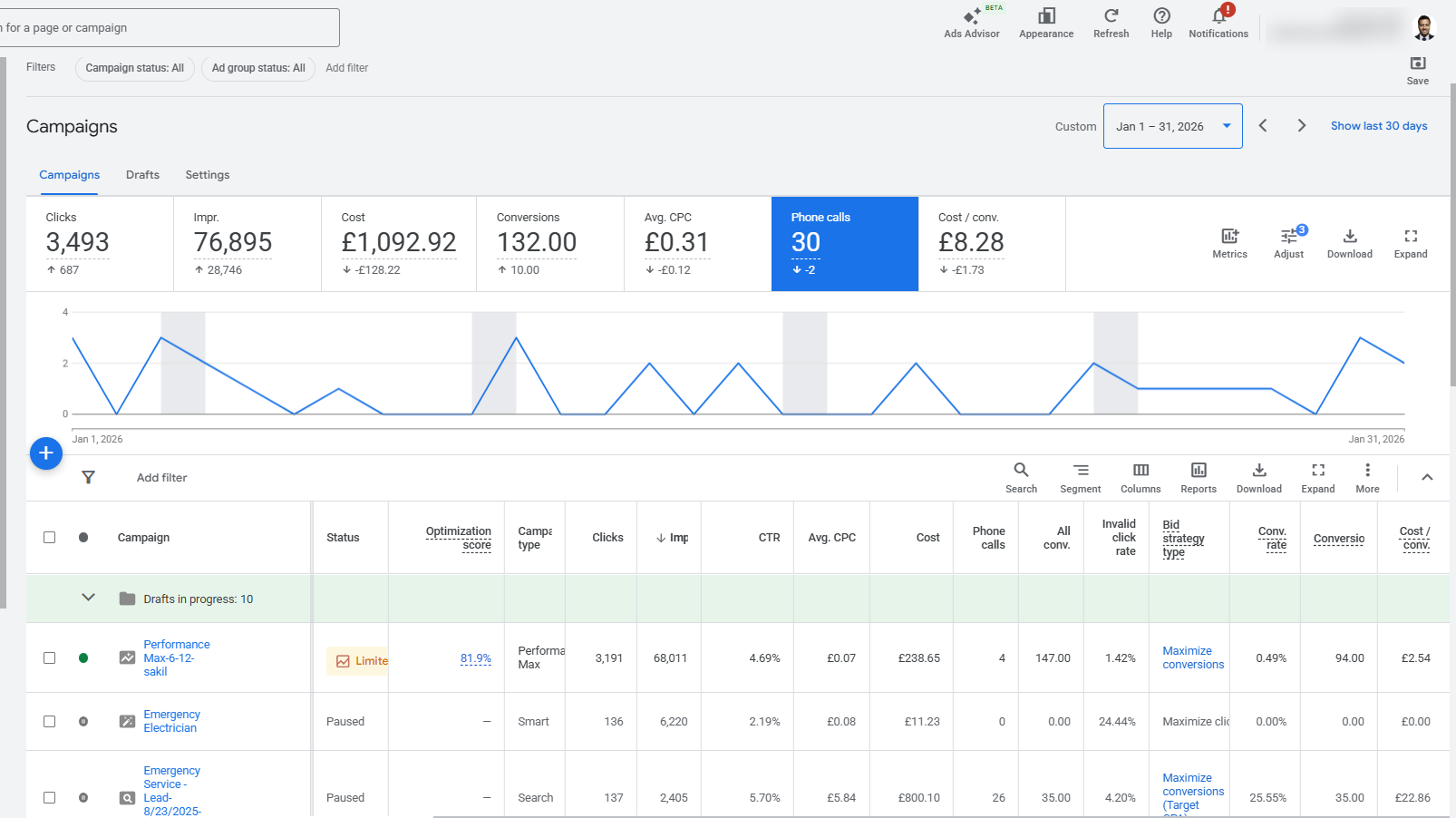This screenshot has height=818, width=1456.
Task: Save the current view
Action: (1418, 70)
